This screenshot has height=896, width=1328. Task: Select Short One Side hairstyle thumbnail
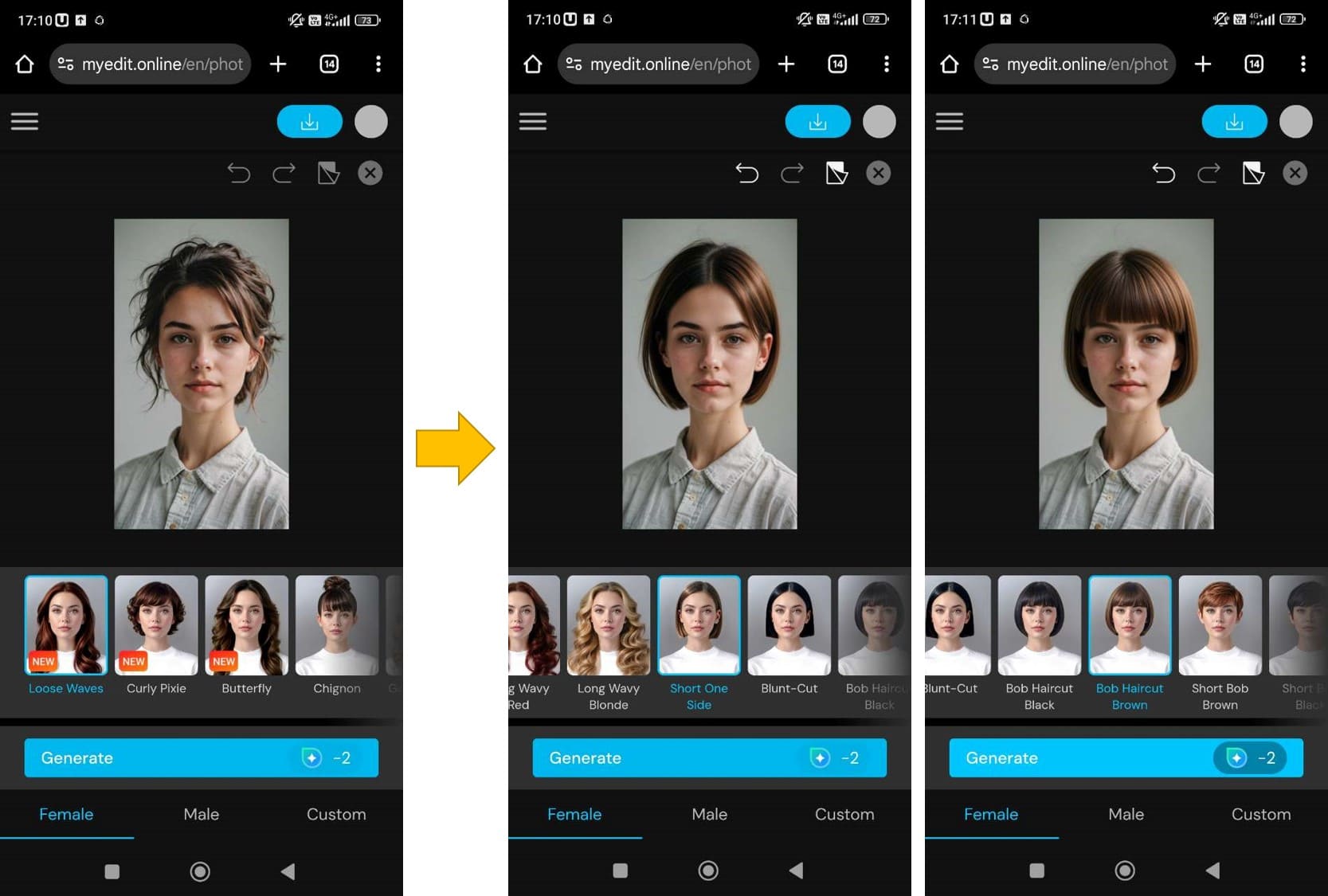point(699,625)
